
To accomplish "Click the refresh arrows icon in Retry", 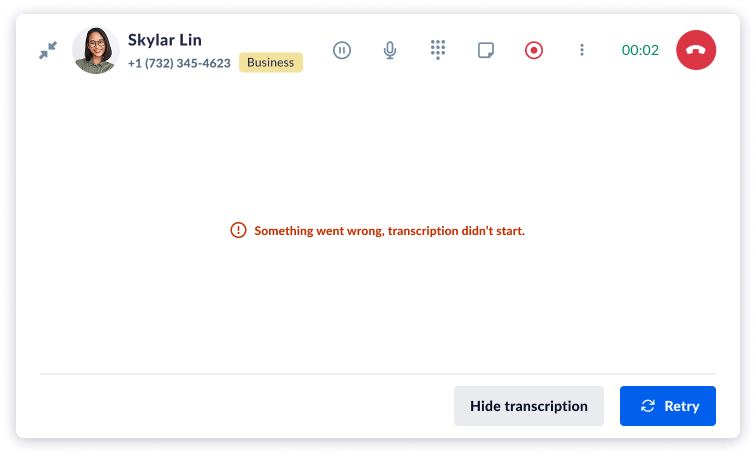I will click(648, 406).
